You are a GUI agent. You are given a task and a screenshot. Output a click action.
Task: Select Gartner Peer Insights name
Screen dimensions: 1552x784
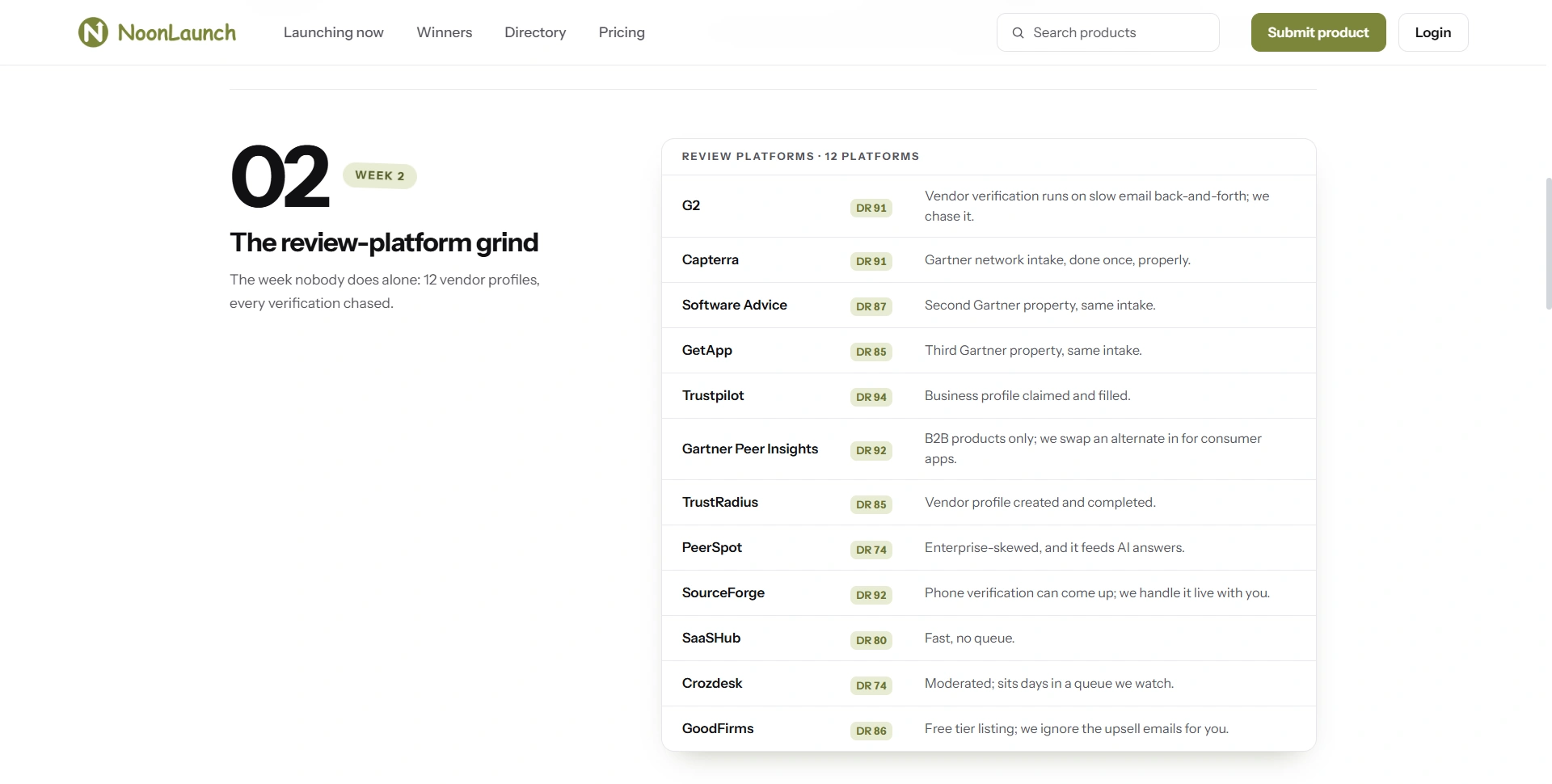coord(750,449)
